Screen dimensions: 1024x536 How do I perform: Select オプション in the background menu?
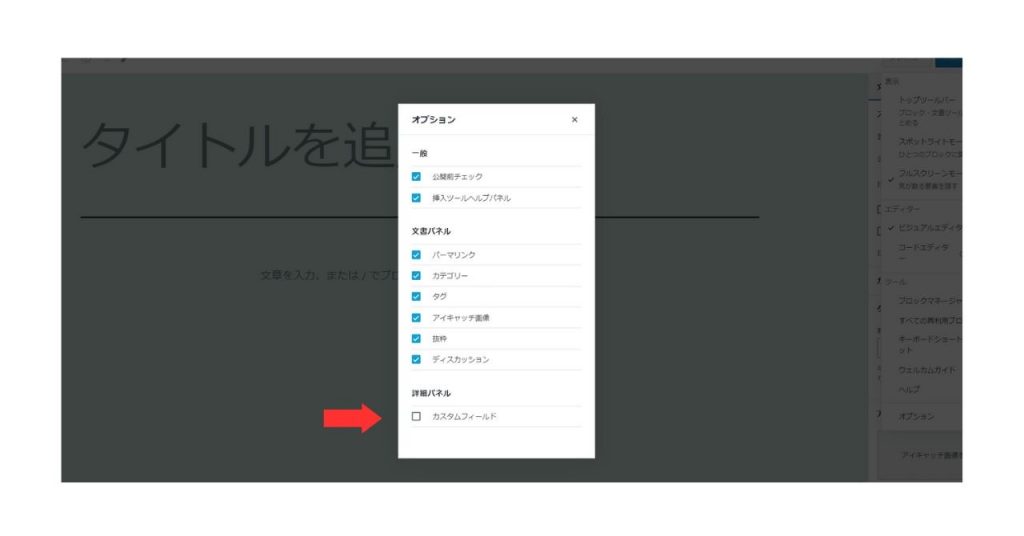point(916,416)
